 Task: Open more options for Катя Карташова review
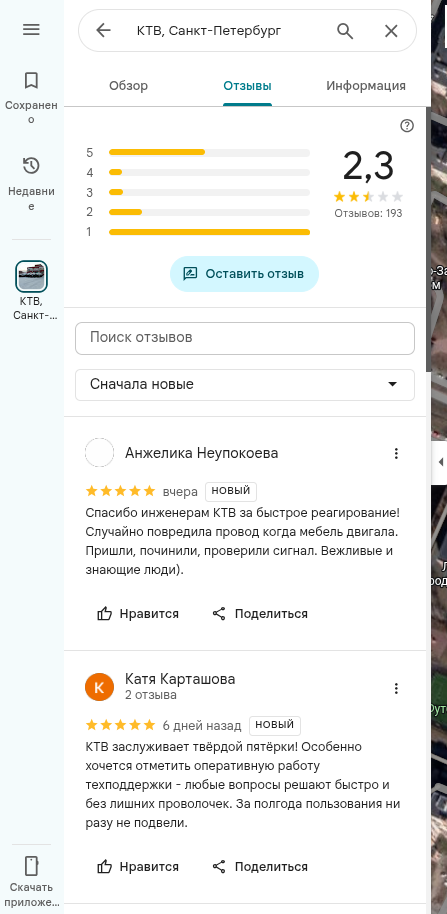(x=396, y=688)
